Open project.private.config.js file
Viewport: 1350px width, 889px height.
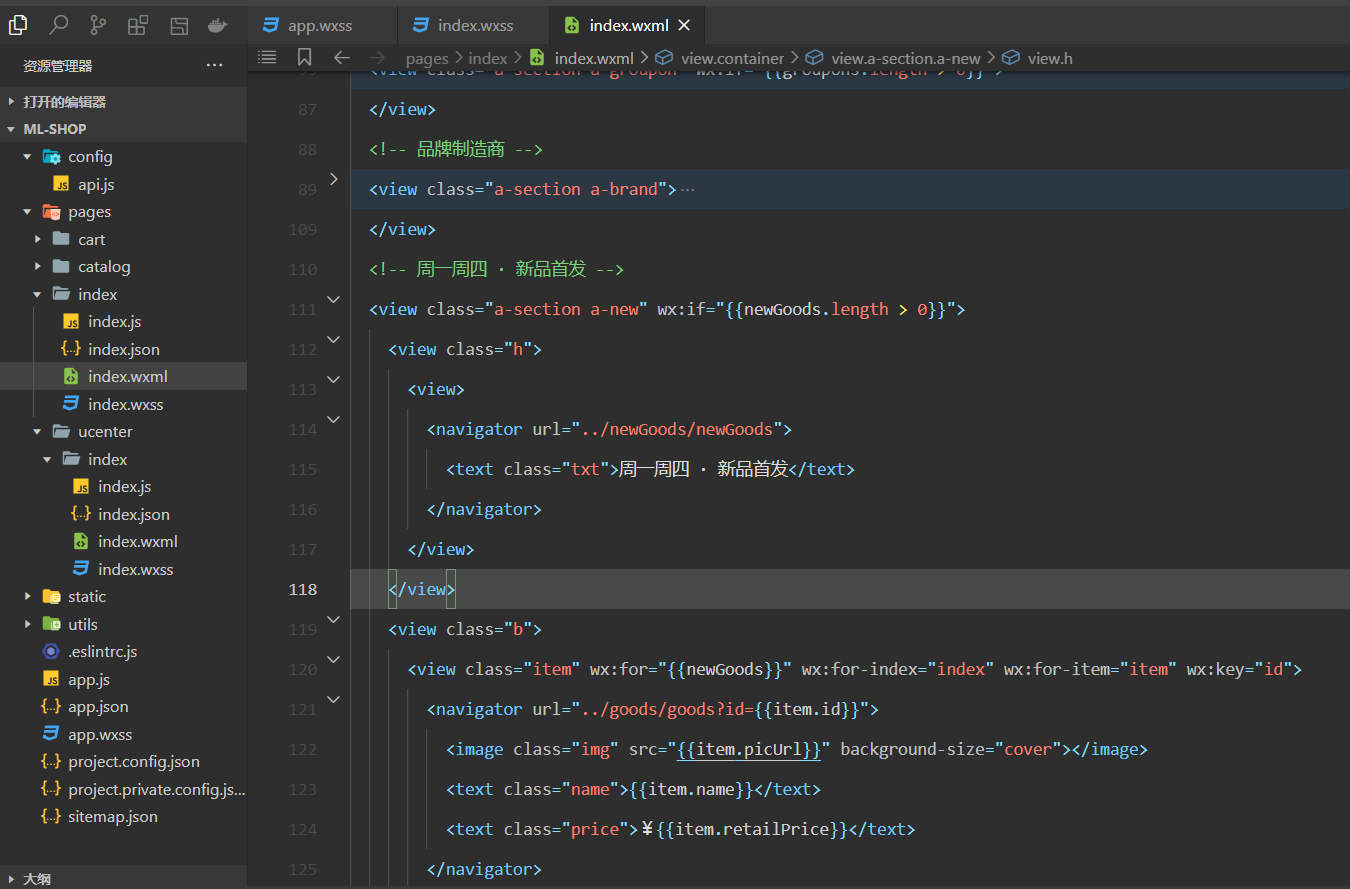[123, 789]
